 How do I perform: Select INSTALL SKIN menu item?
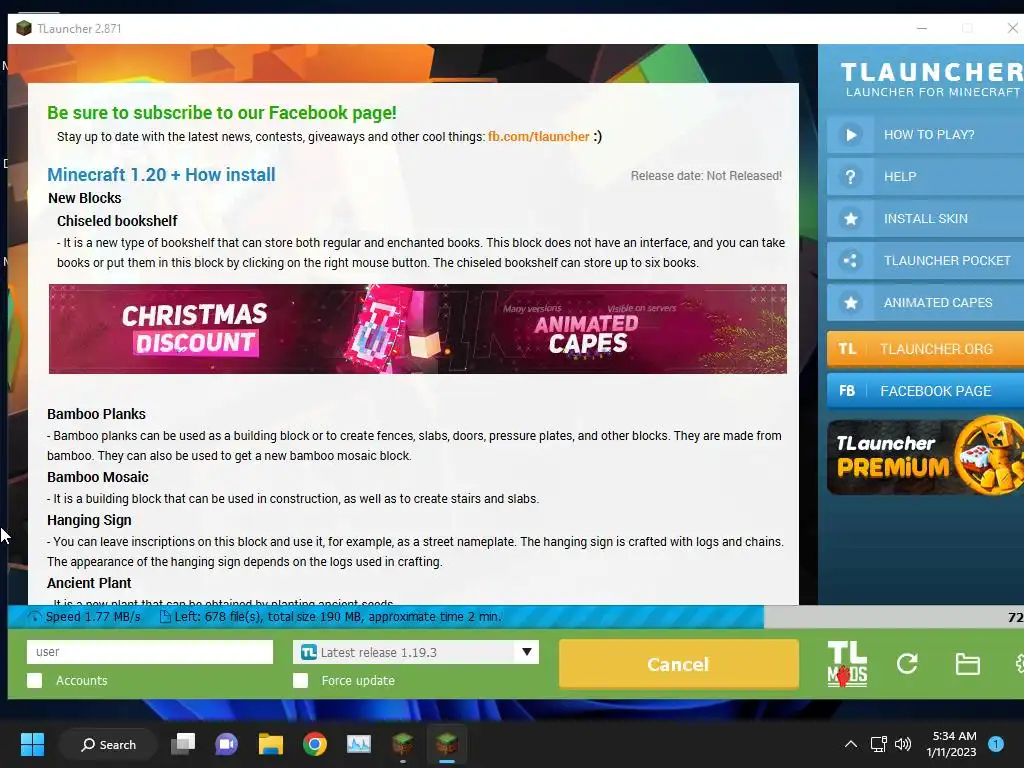coord(925,219)
